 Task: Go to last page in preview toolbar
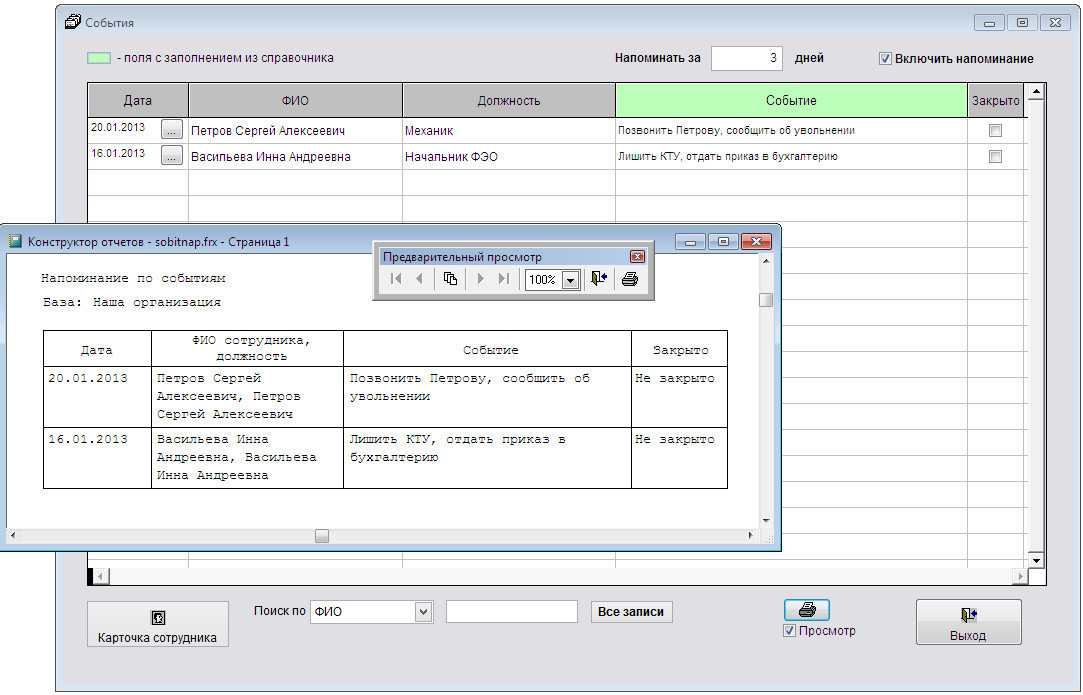point(504,280)
